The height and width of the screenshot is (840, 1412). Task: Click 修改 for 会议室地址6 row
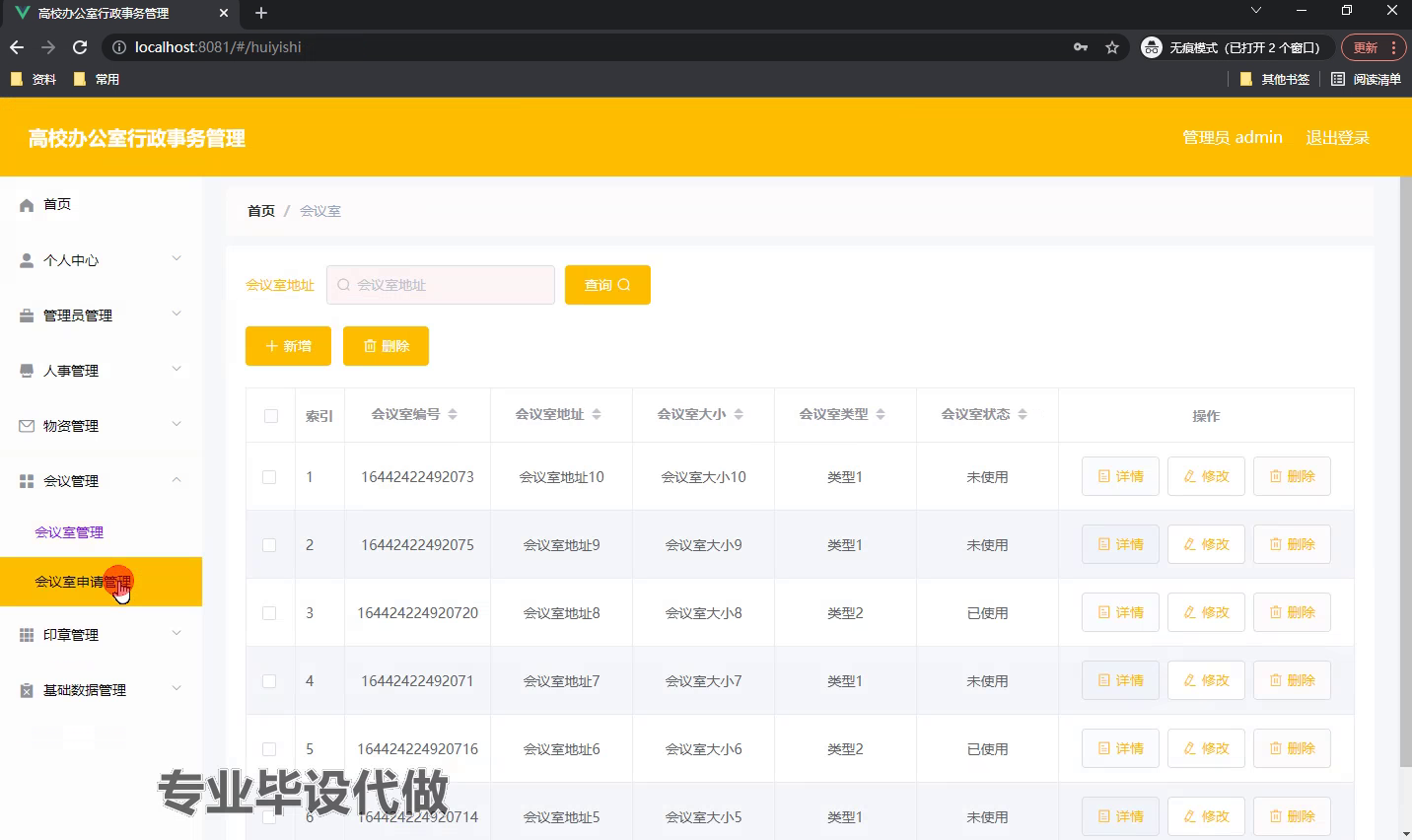pos(1206,748)
